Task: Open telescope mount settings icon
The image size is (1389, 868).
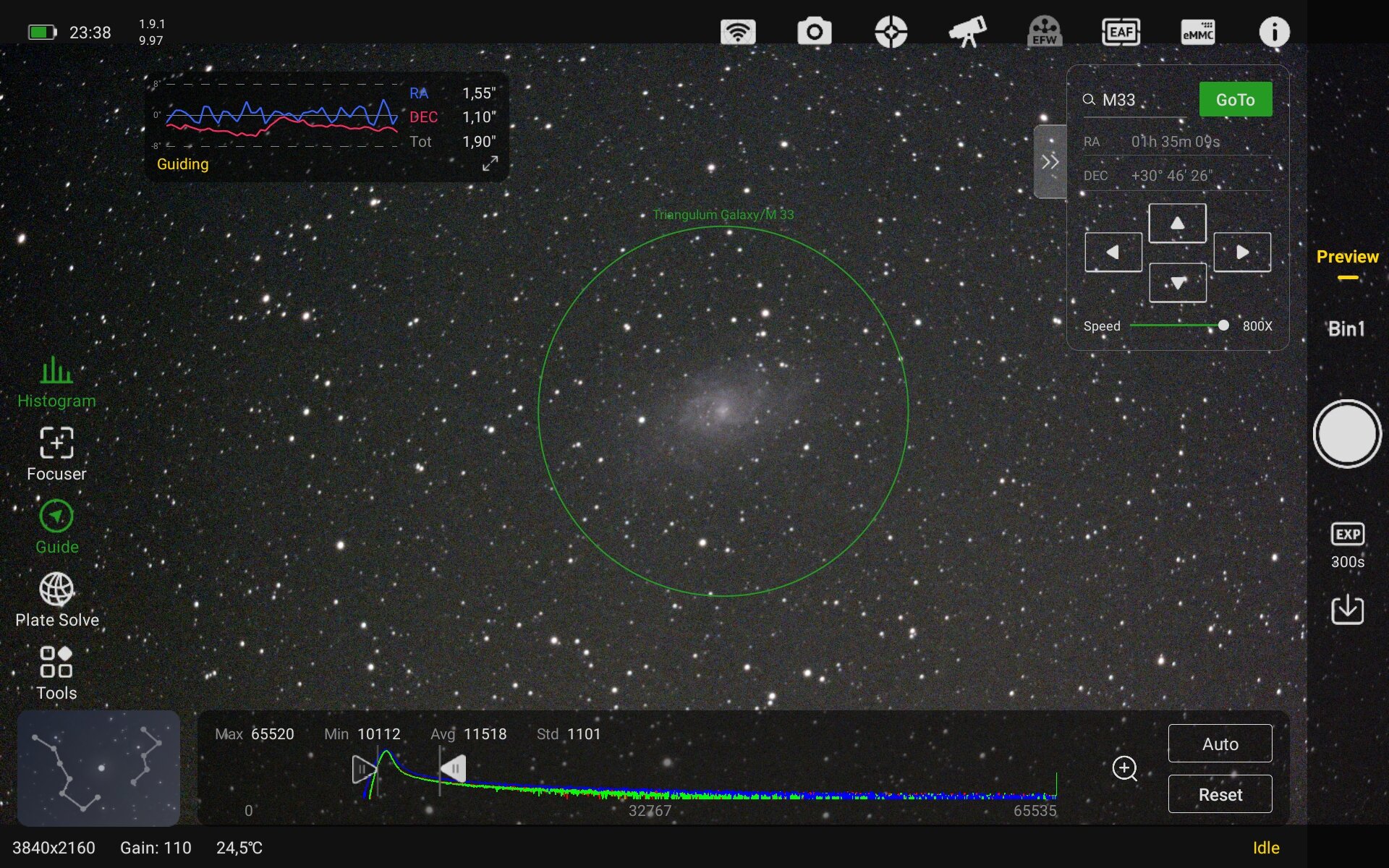Action: (x=967, y=32)
